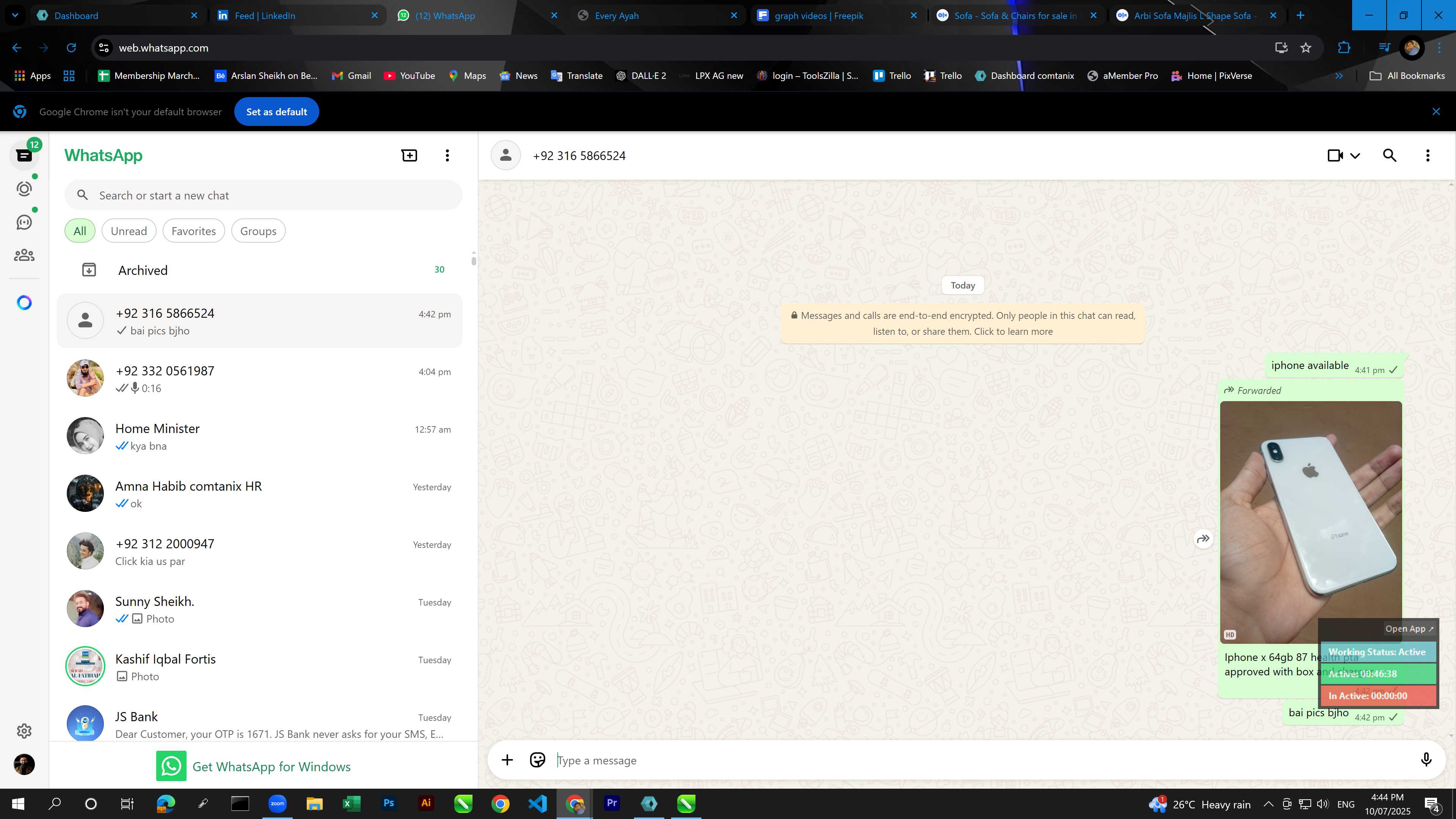Expand the video call dropdown
Screen dimensions: 1456x819
click(1356, 156)
